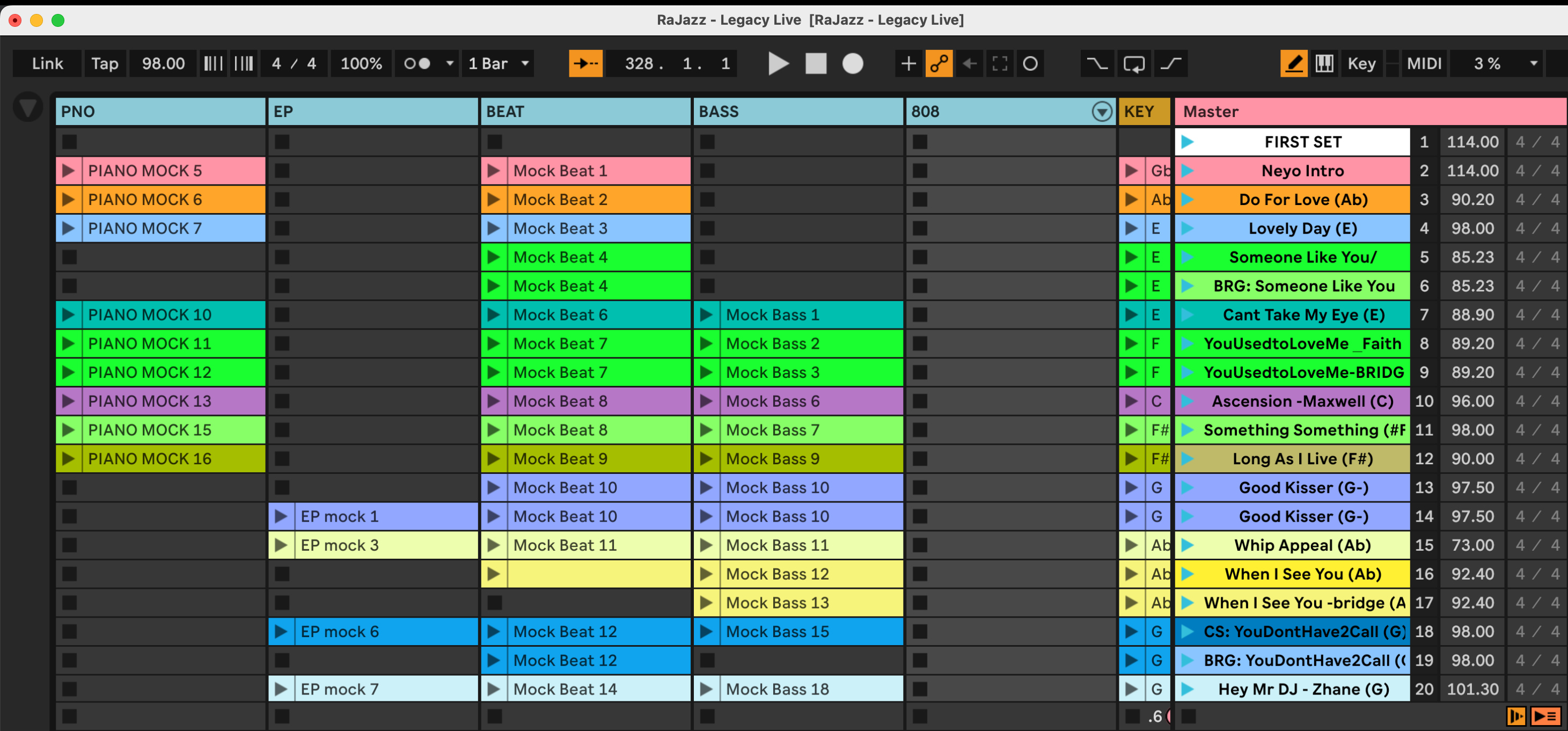Click BASS stop button in Mock Beat 3 row

point(707,229)
